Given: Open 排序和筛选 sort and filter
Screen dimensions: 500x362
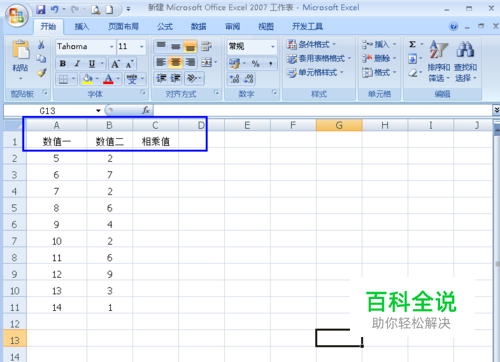Looking at the screenshot, I should pyautogui.click(x=439, y=61).
